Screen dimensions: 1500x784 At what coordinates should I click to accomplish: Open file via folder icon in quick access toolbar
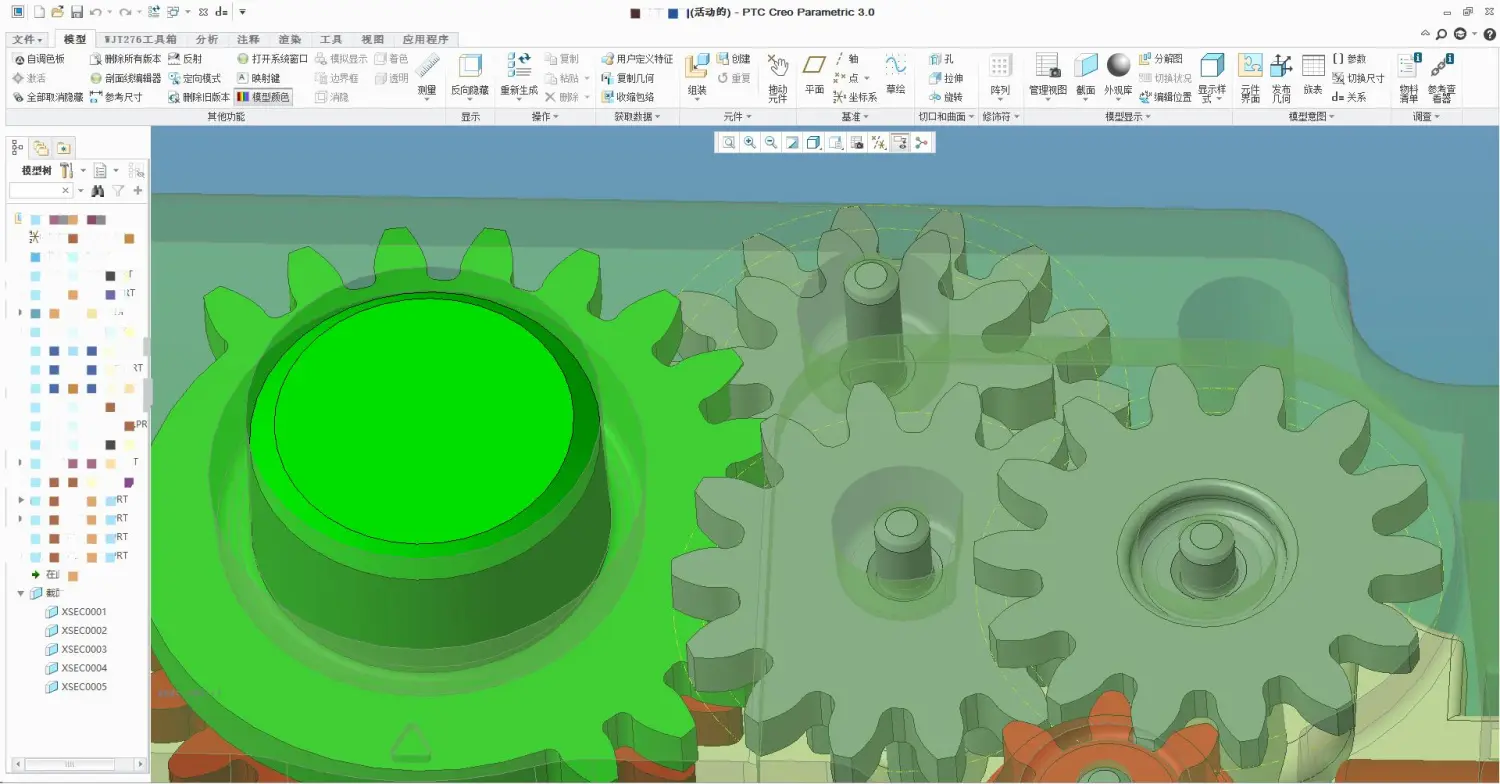[x=57, y=12]
